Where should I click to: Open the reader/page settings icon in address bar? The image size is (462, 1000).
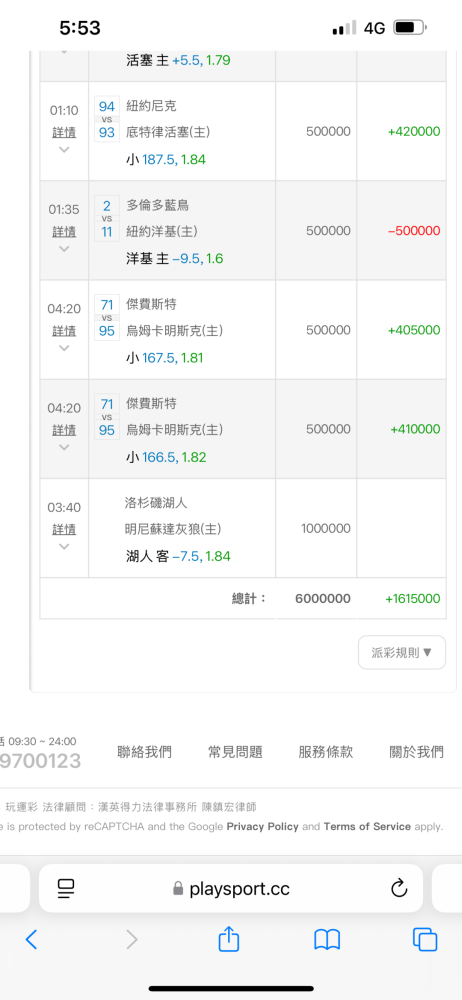(66, 888)
